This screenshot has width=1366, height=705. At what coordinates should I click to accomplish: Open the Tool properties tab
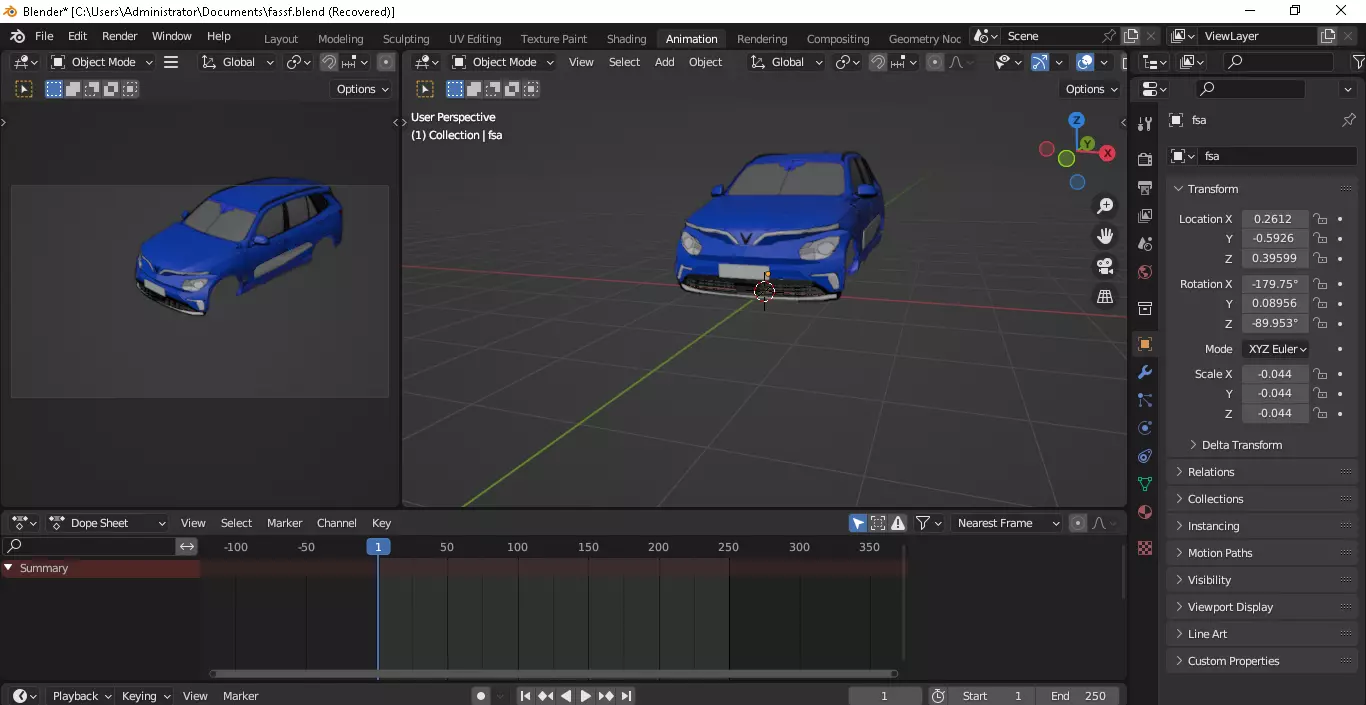click(1145, 123)
